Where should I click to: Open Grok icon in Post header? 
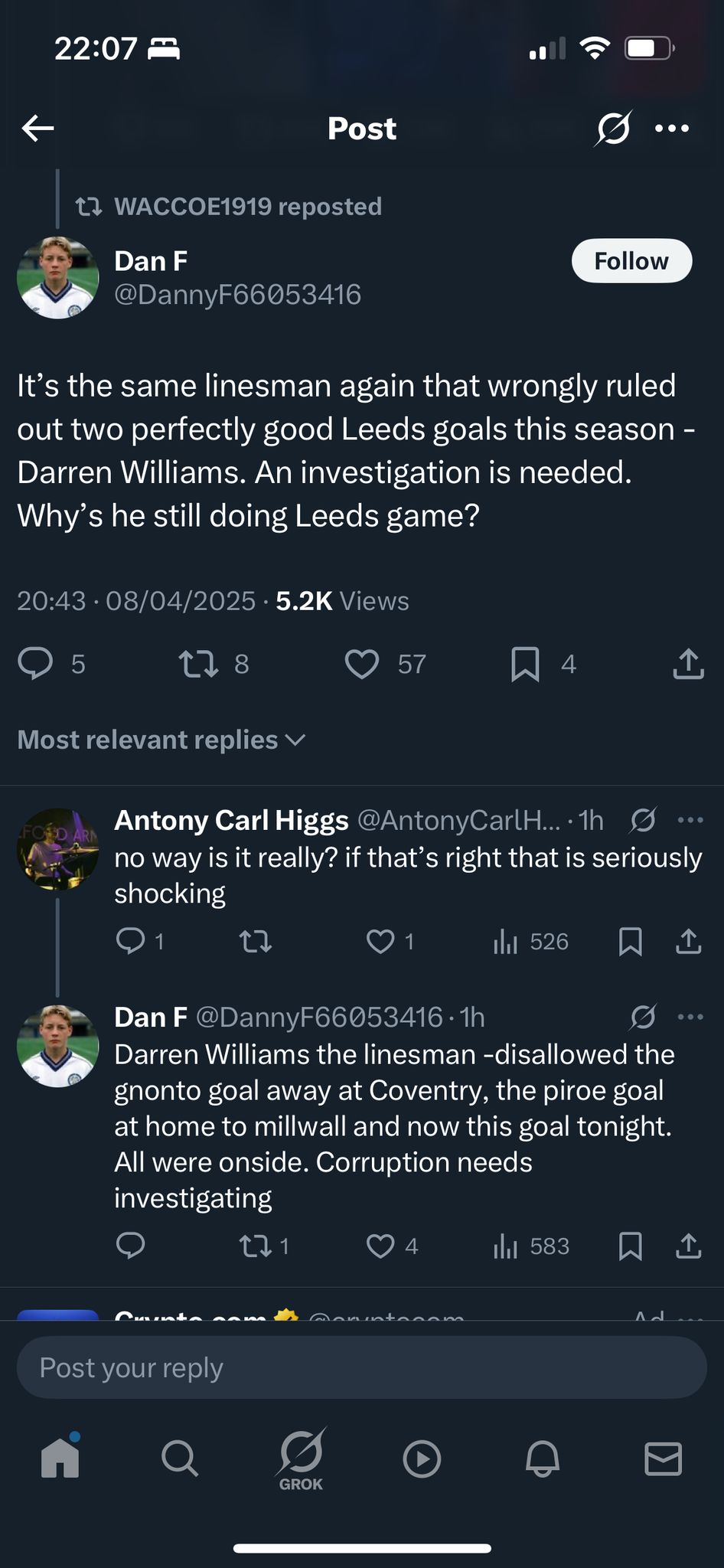[x=613, y=129]
